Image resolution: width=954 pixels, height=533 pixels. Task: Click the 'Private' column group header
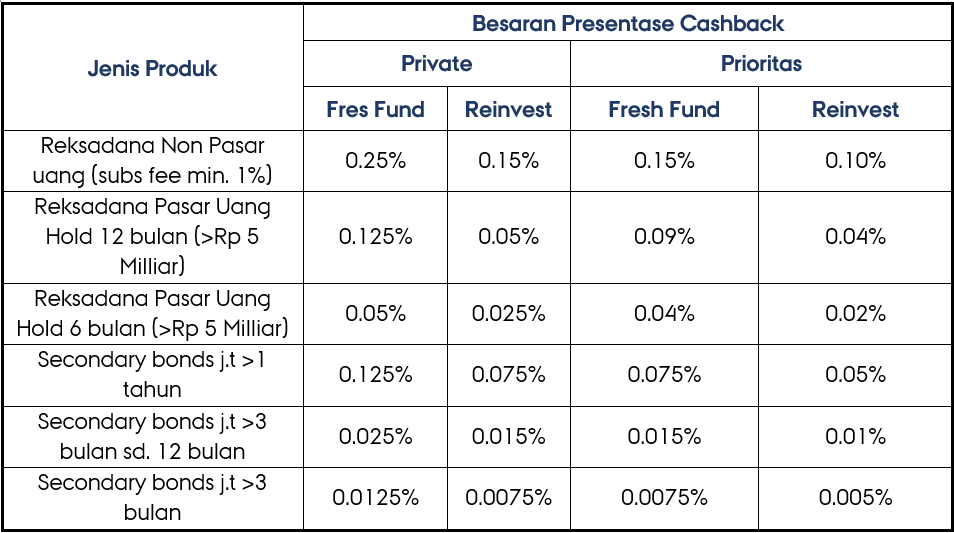tap(436, 64)
